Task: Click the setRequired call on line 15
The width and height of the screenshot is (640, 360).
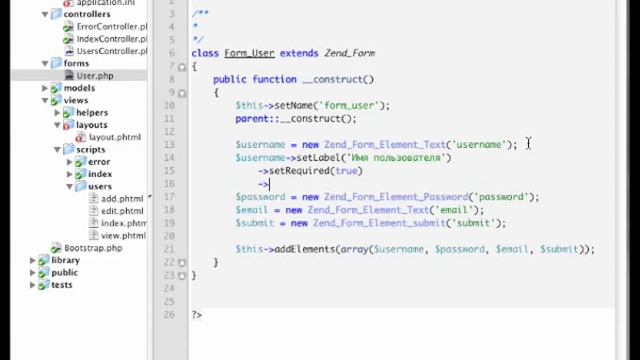Action: tap(299, 171)
